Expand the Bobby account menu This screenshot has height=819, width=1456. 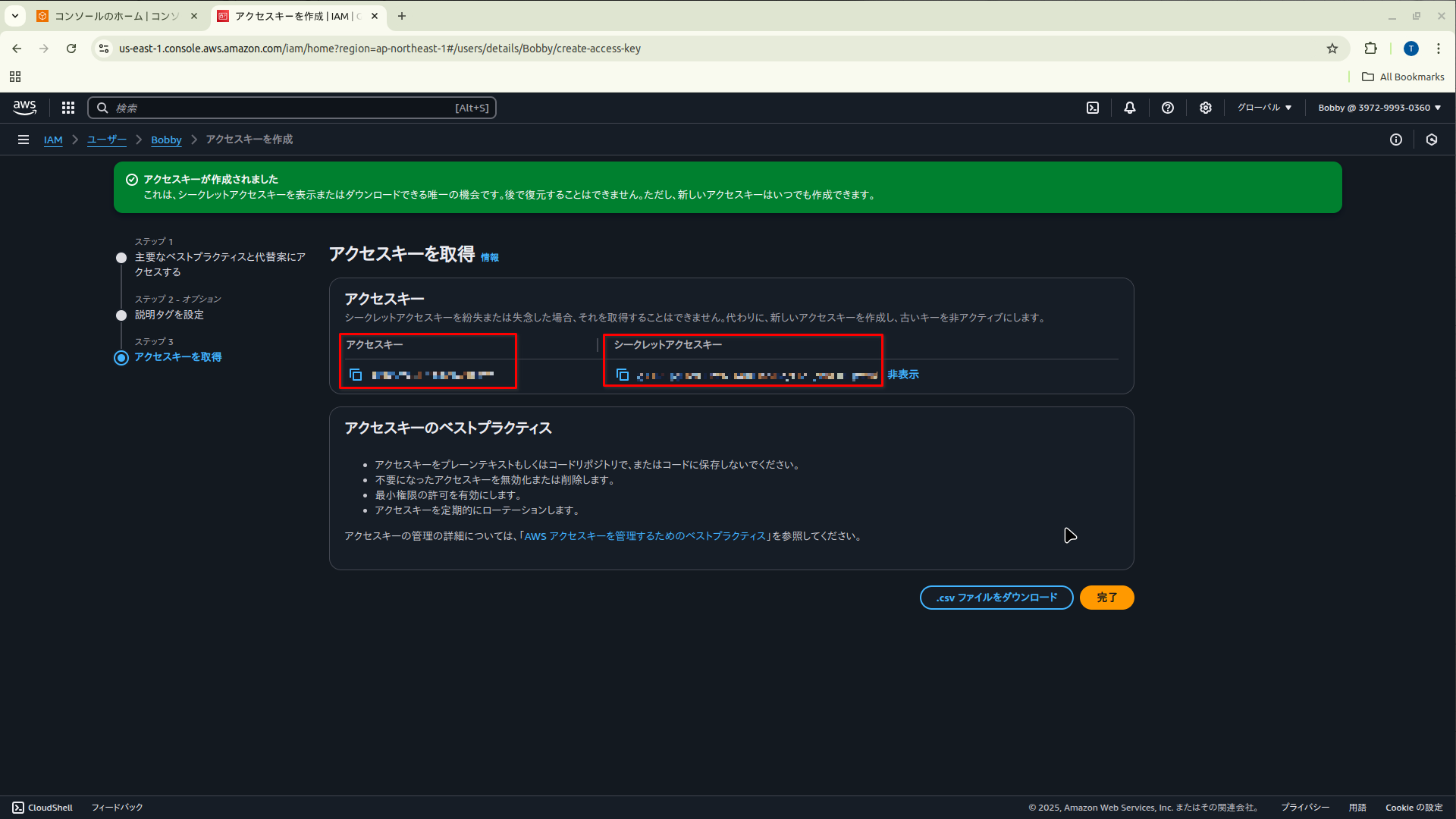tap(1379, 108)
